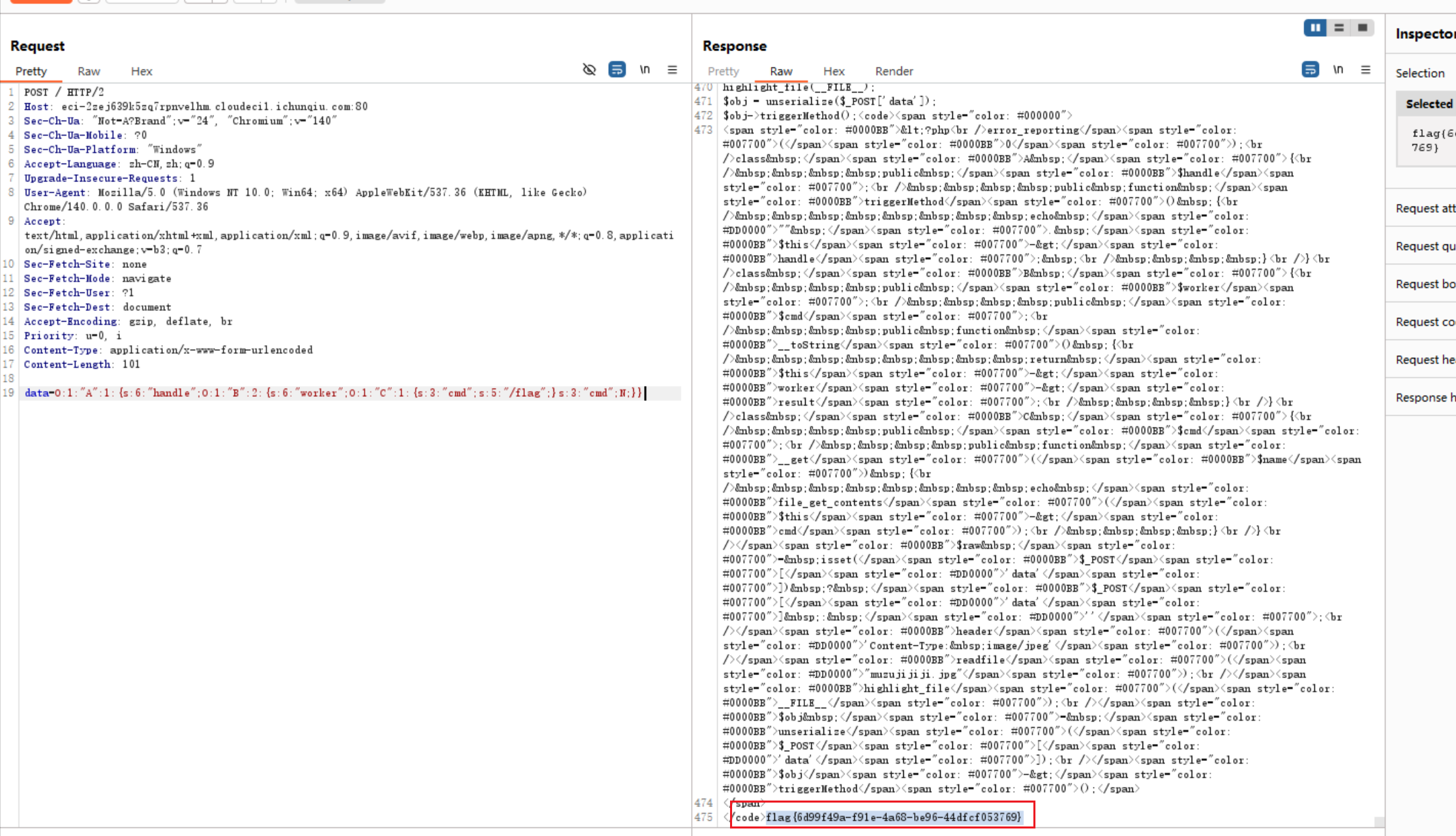Open Response panel hamburger options menu

(x=1365, y=70)
